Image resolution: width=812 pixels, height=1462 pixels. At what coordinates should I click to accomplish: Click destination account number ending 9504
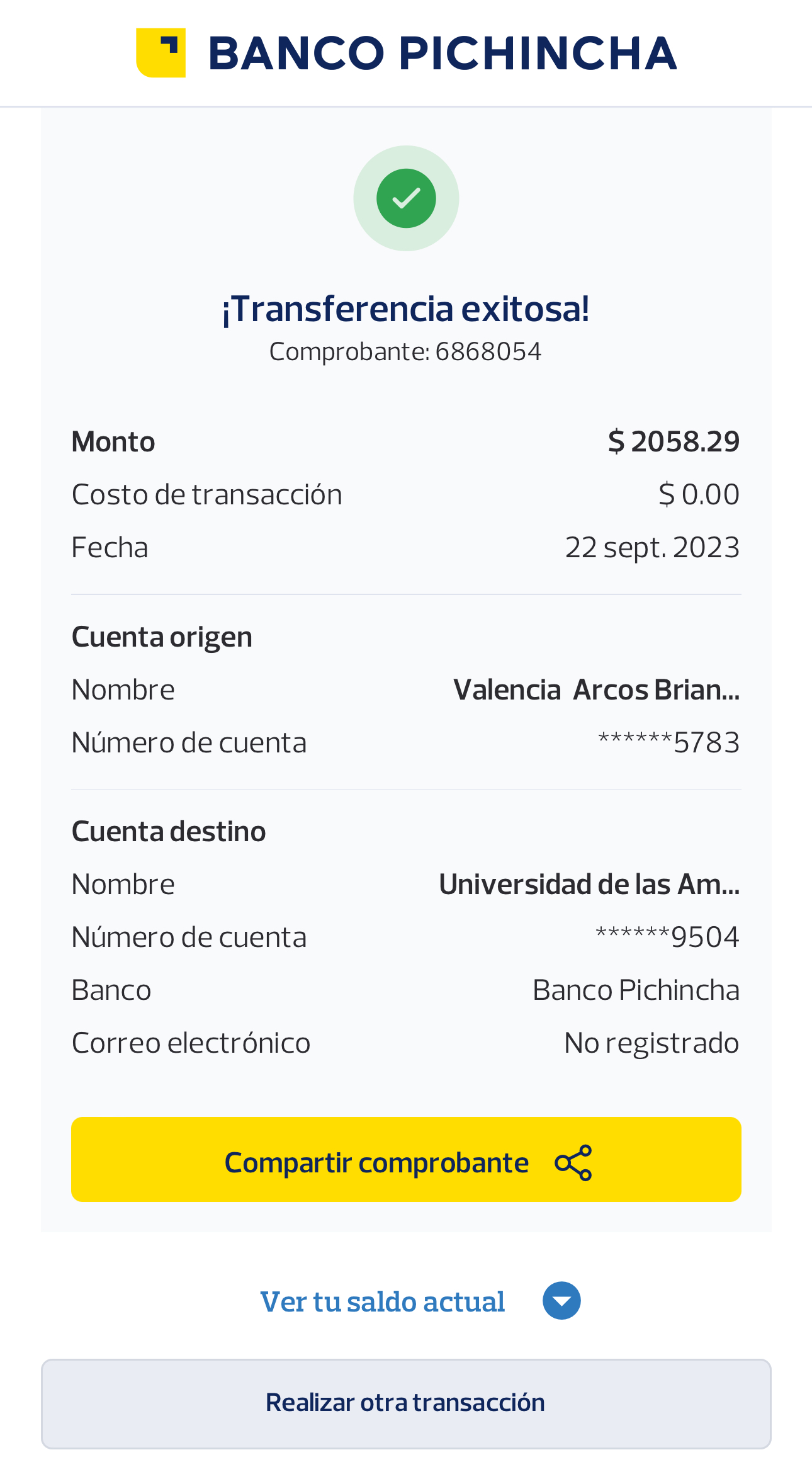[667, 937]
